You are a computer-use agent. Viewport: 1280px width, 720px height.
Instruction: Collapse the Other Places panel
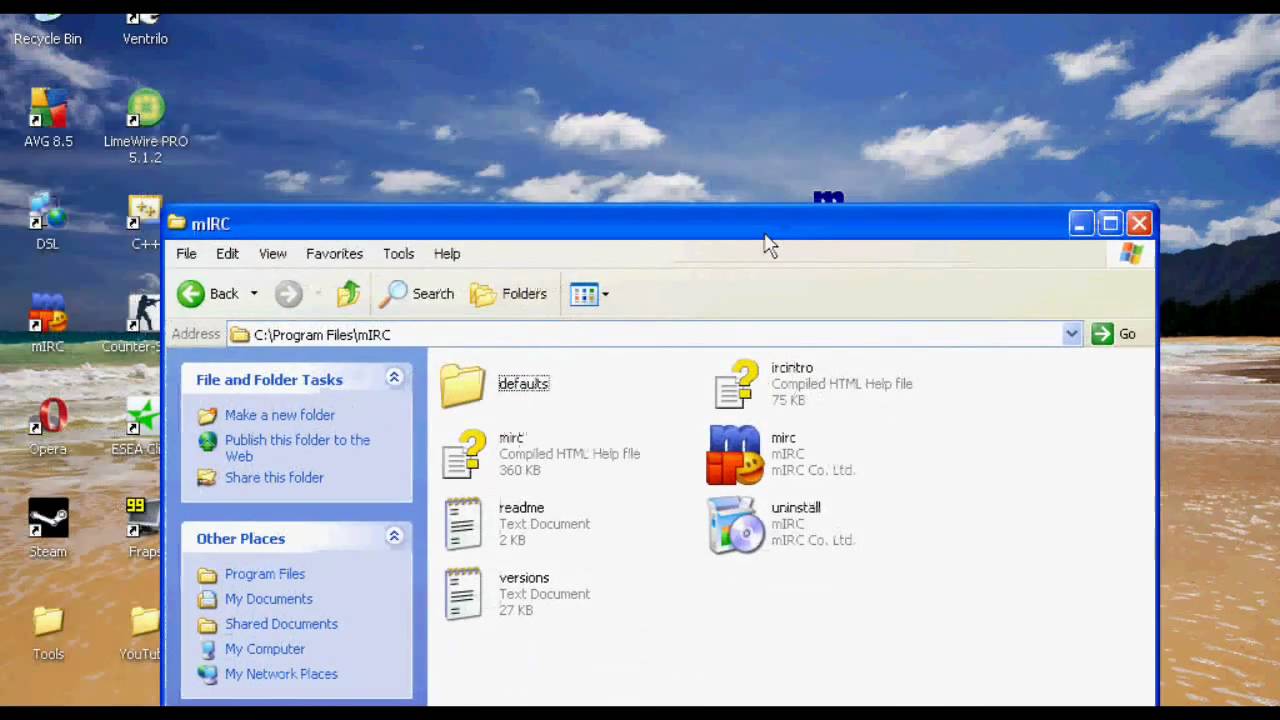tap(394, 537)
